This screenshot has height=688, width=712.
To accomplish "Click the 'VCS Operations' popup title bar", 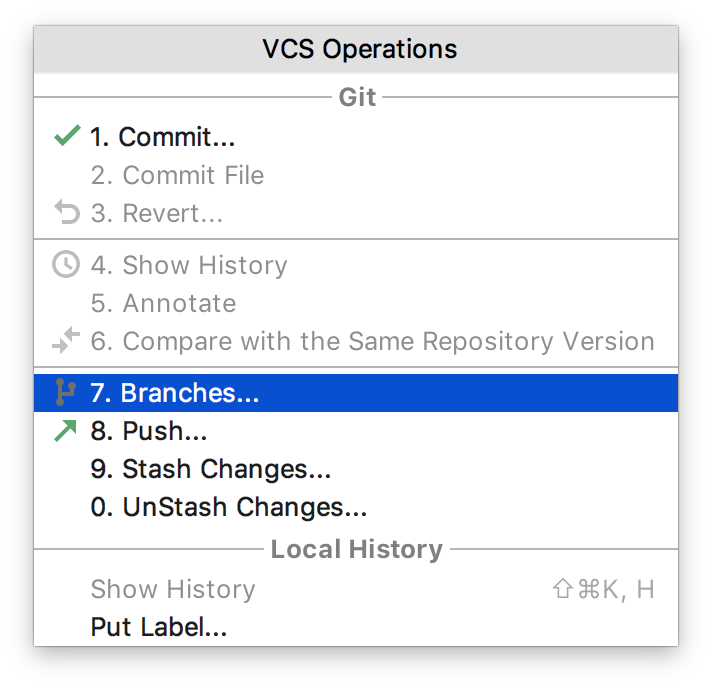I will click(x=356, y=49).
